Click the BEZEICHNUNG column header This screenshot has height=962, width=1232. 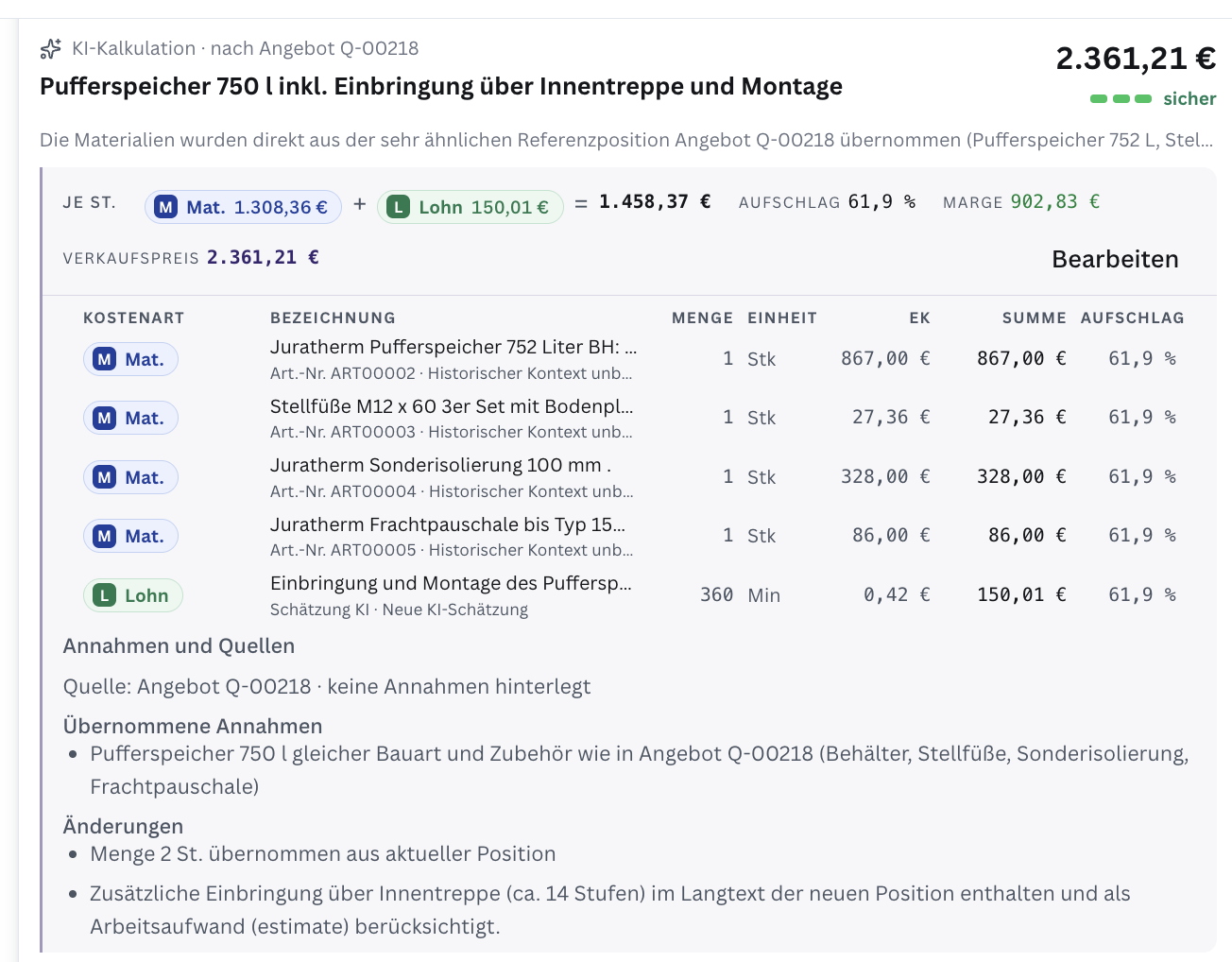pos(333,318)
